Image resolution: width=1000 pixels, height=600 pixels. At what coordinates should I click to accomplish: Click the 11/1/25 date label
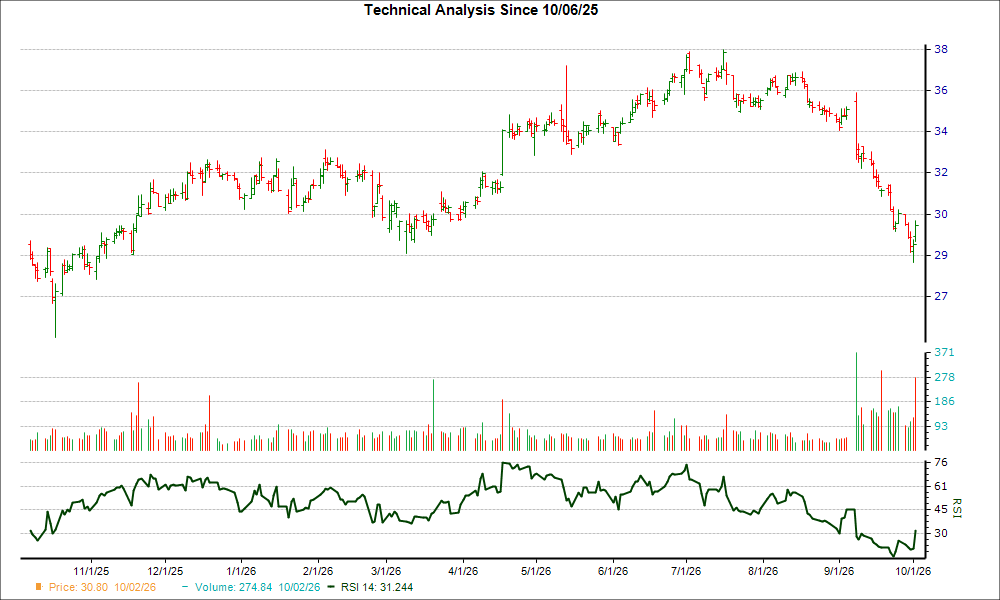click(x=91, y=571)
